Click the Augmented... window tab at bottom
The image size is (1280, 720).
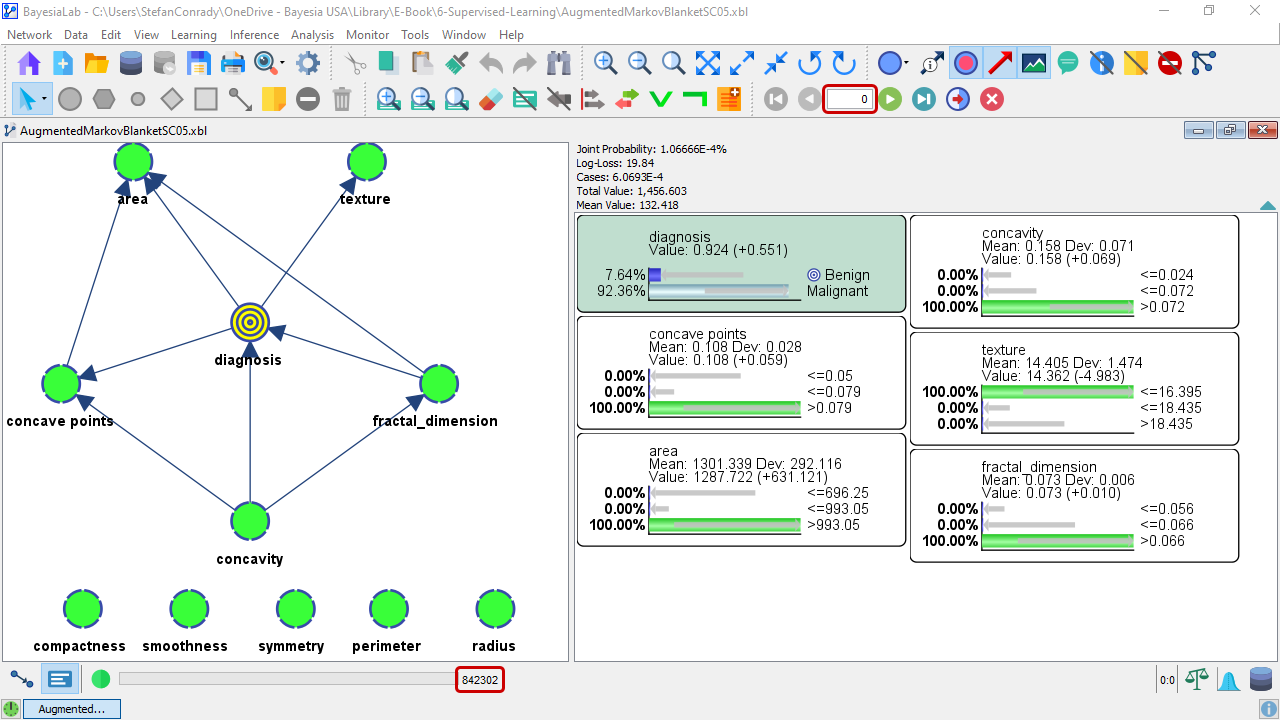[71, 709]
